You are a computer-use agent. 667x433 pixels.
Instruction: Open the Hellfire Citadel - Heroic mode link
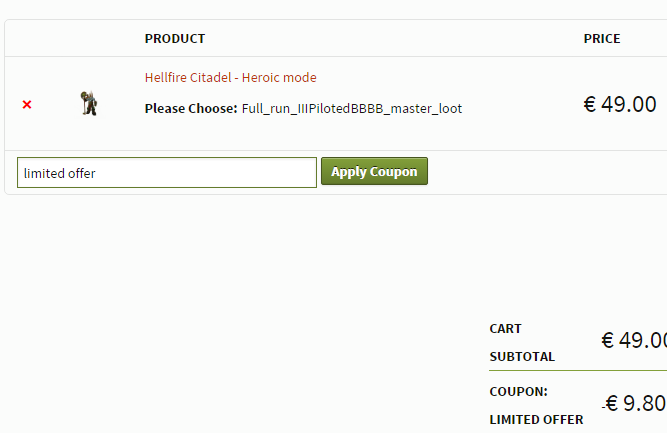click(x=231, y=77)
